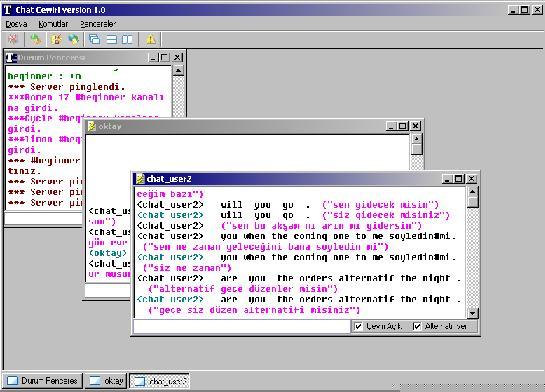Image resolution: width=545 pixels, height=392 pixels.
Task: Click the scroll-up arrow in chat_user2 window
Action: point(472,192)
